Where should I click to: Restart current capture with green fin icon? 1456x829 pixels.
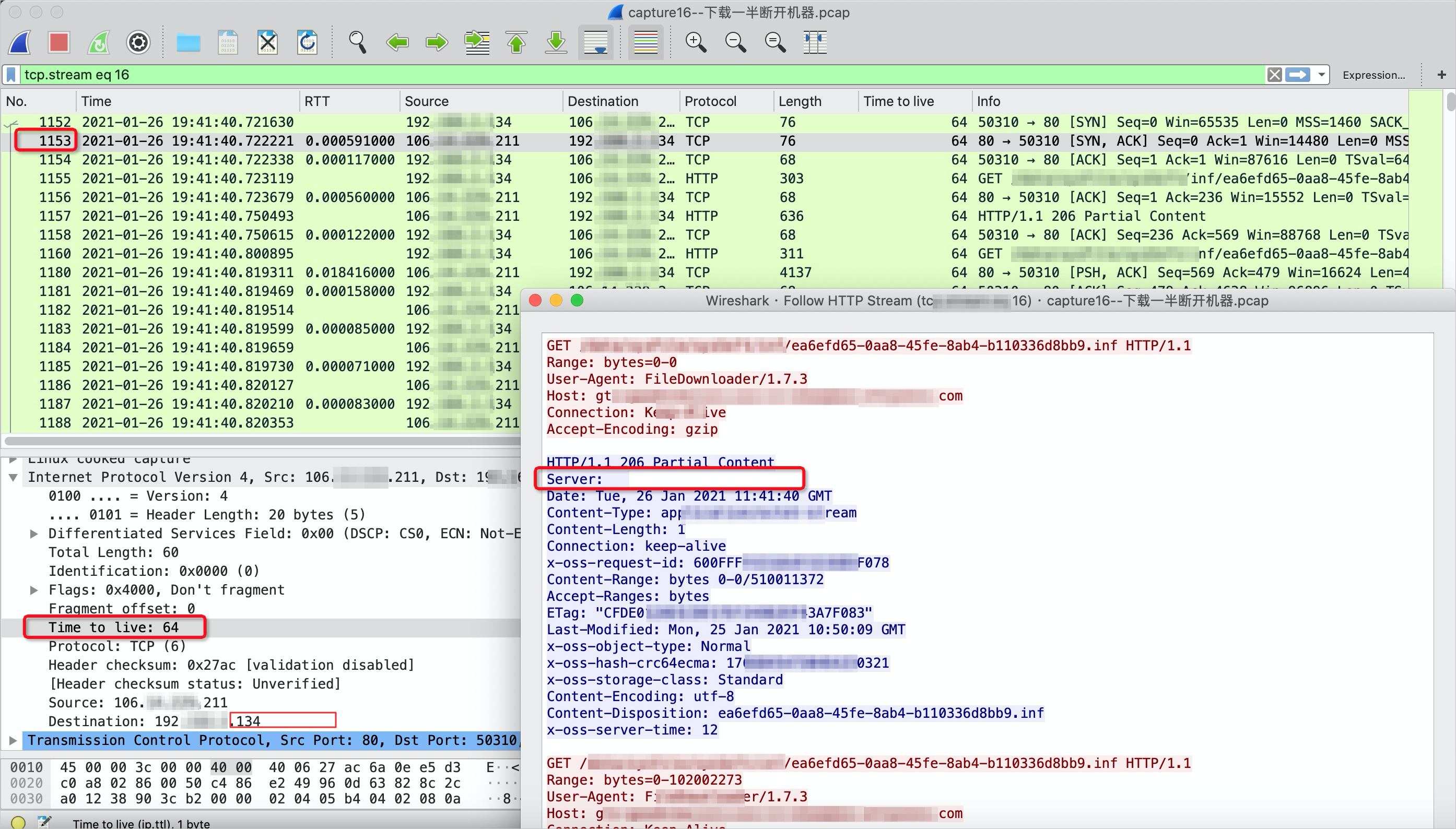click(x=99, y=42)
